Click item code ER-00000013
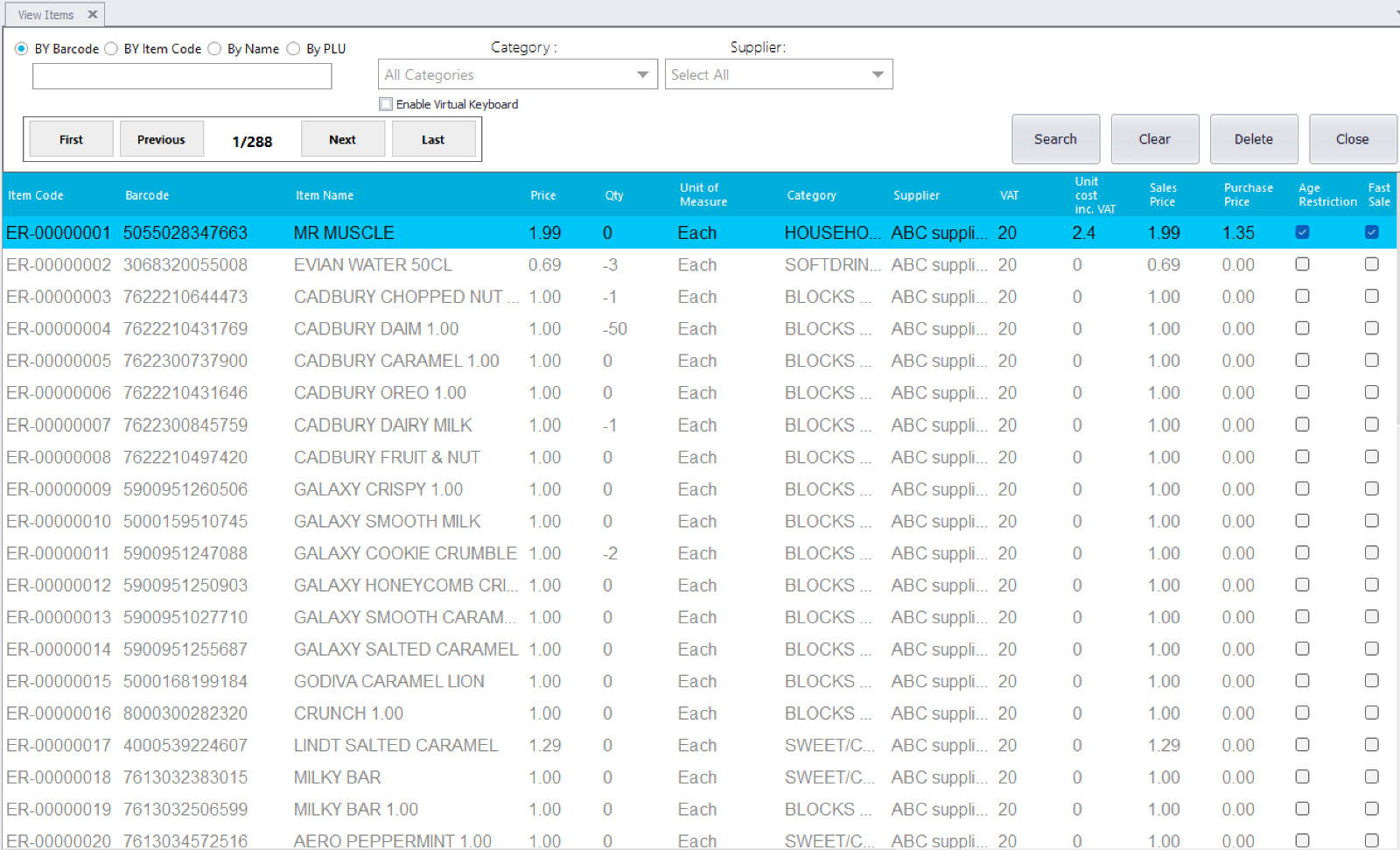This screenshot has height=850, width=1400. point(59,618)
